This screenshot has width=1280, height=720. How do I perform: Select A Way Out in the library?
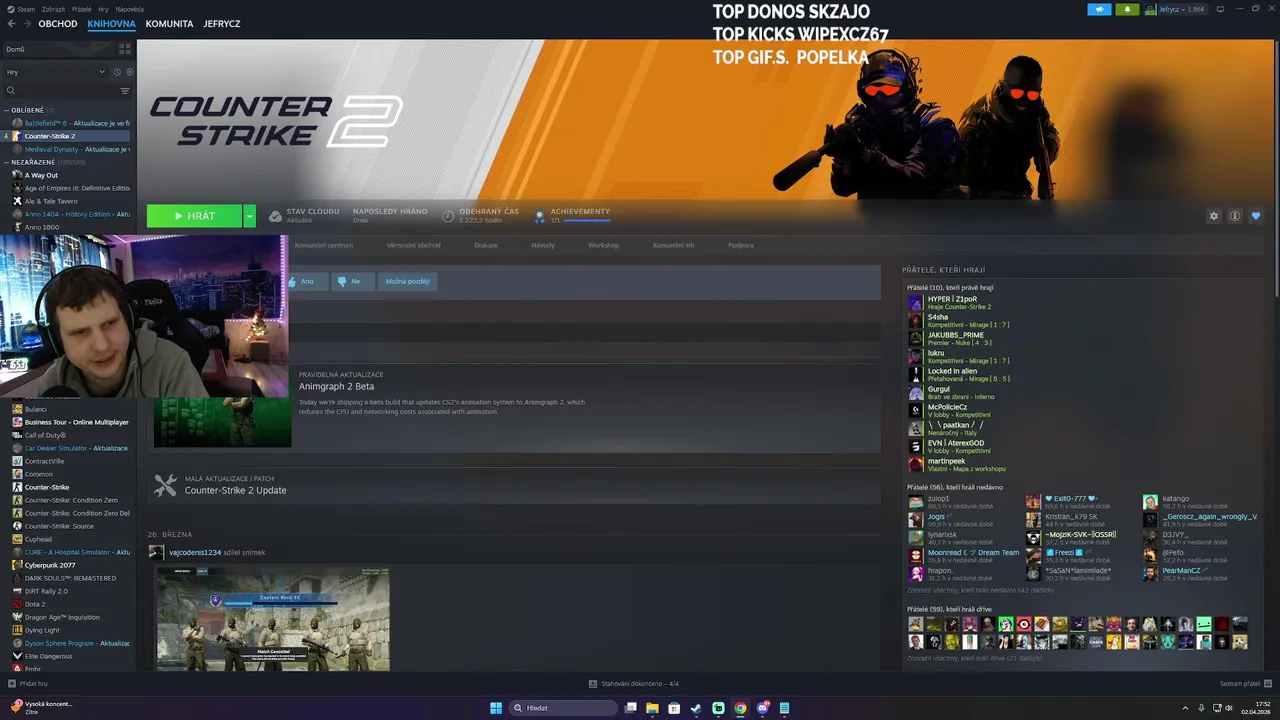(x=70, y=175)
